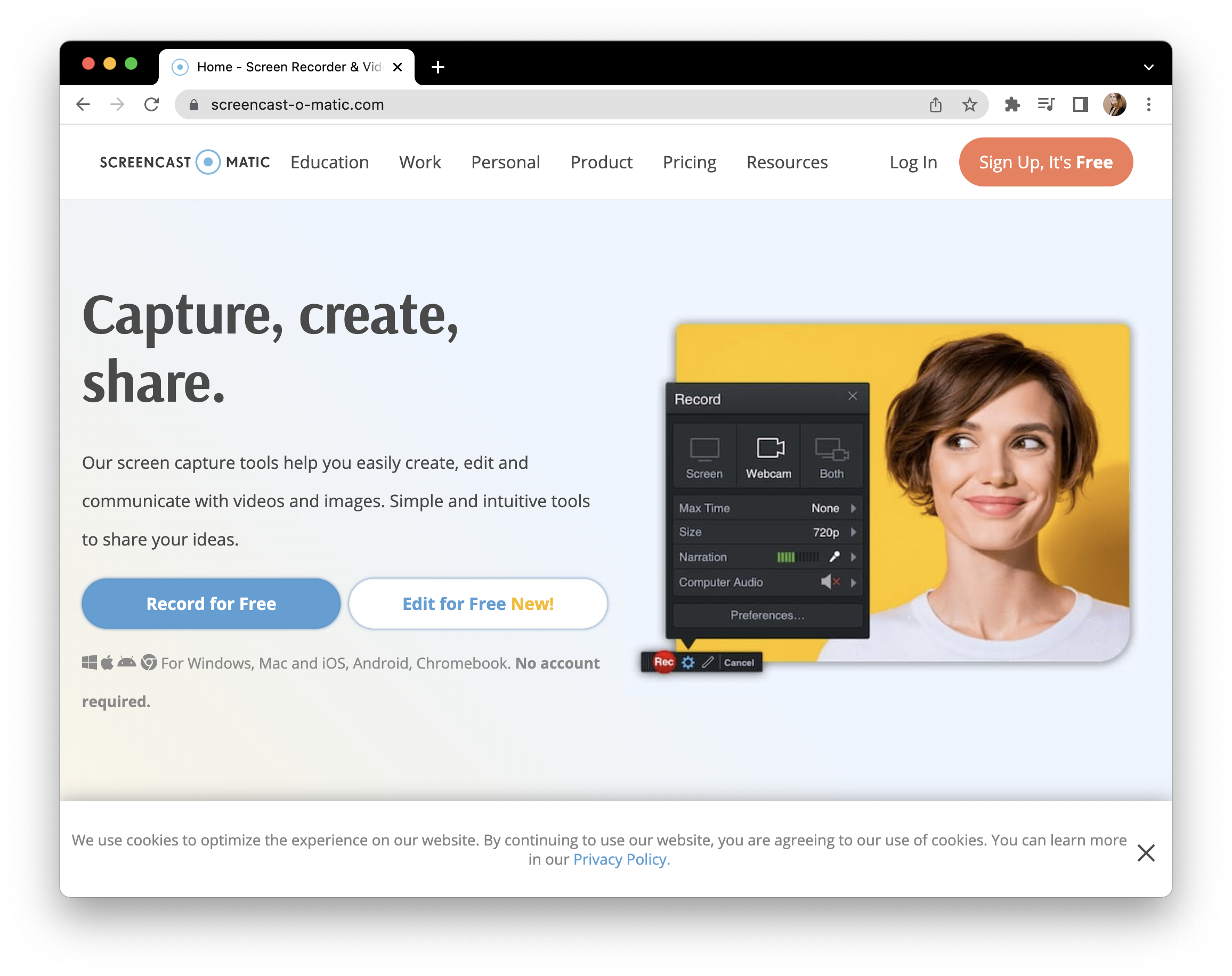Image resolution: width=1232 pixels, height=976 pixels.
Task: Unmute Computer Audio in the recorder
Action: (x=829, y=582)
